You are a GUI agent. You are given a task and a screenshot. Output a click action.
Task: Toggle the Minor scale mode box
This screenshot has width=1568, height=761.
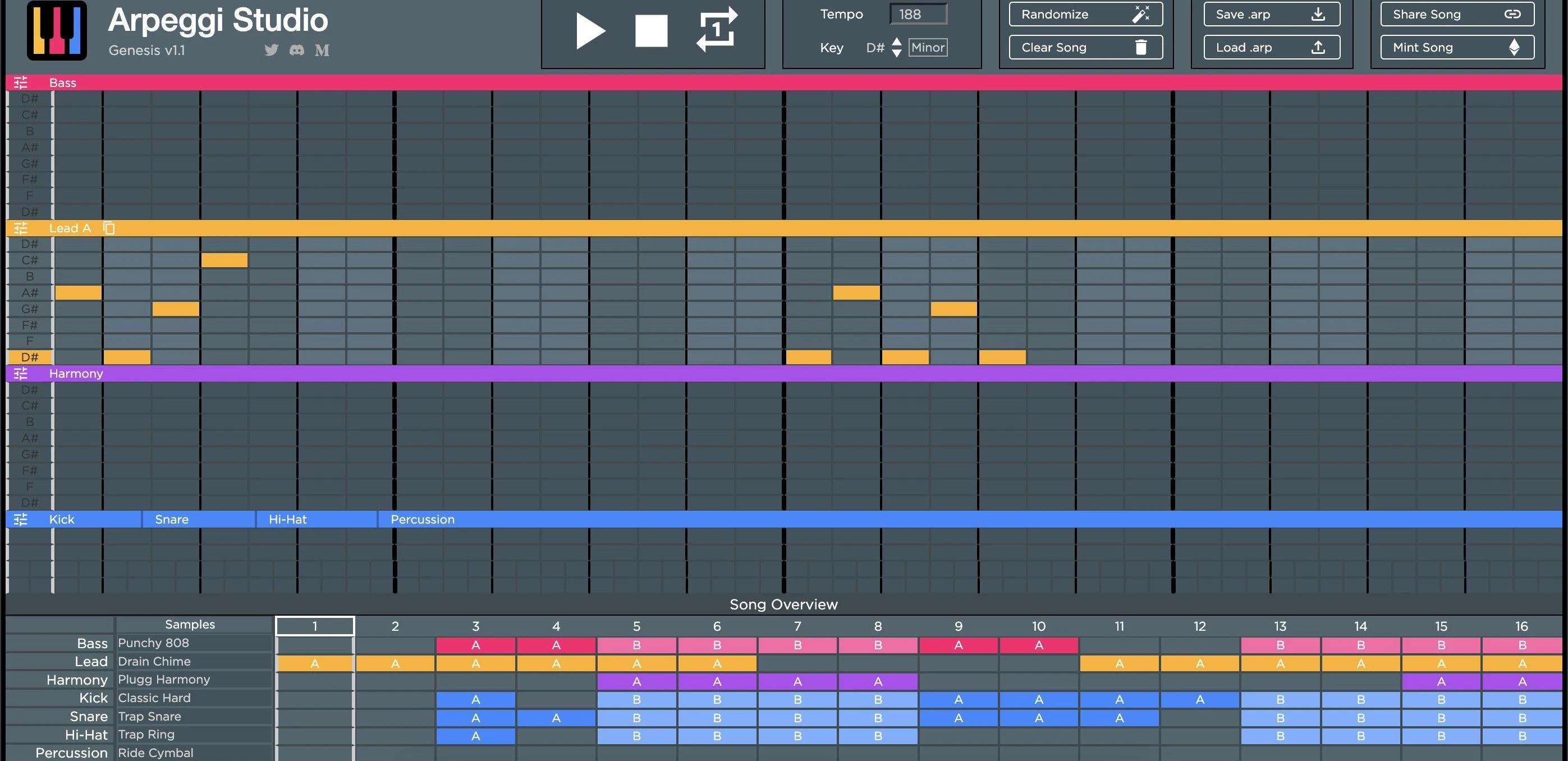tap(928, 48)
